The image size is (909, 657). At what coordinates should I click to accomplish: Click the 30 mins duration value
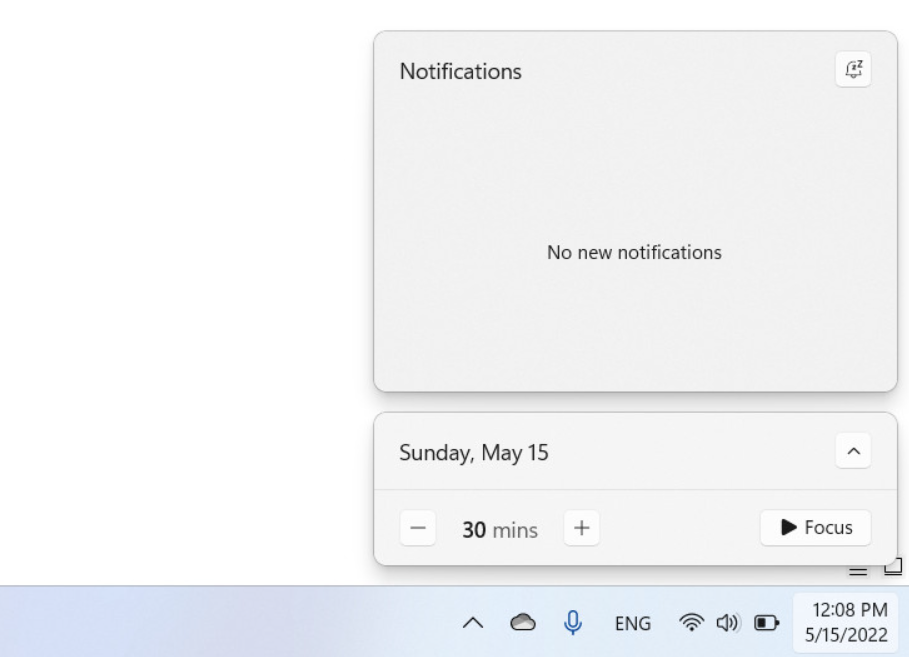499,530
